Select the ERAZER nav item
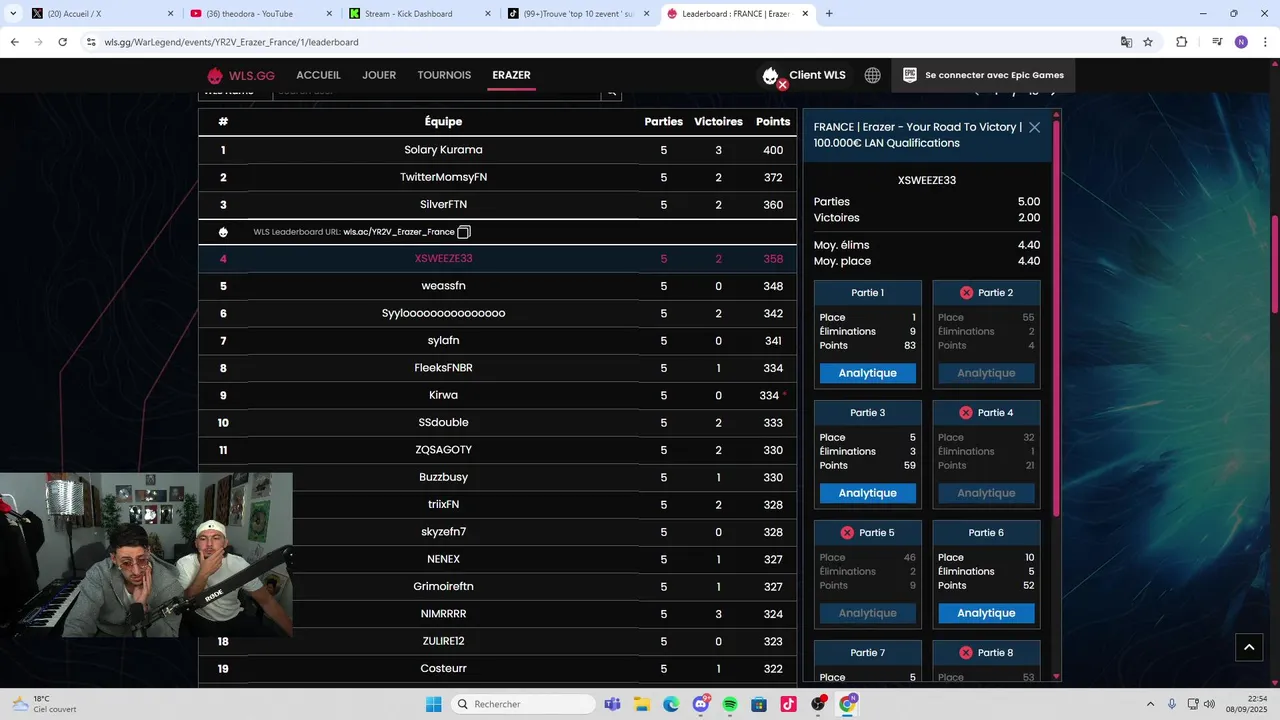This screenshot has width=1280, height=720. 511,75
